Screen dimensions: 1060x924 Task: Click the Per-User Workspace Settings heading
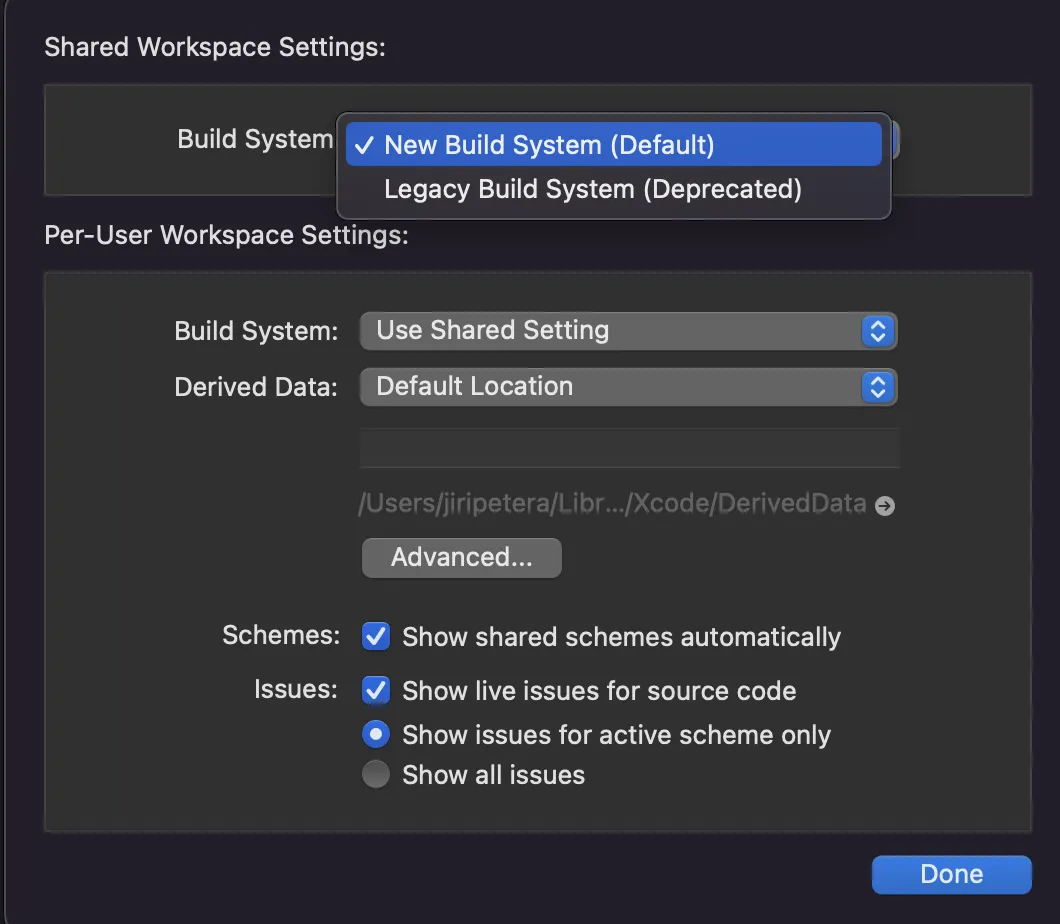[x=226, y=235]
